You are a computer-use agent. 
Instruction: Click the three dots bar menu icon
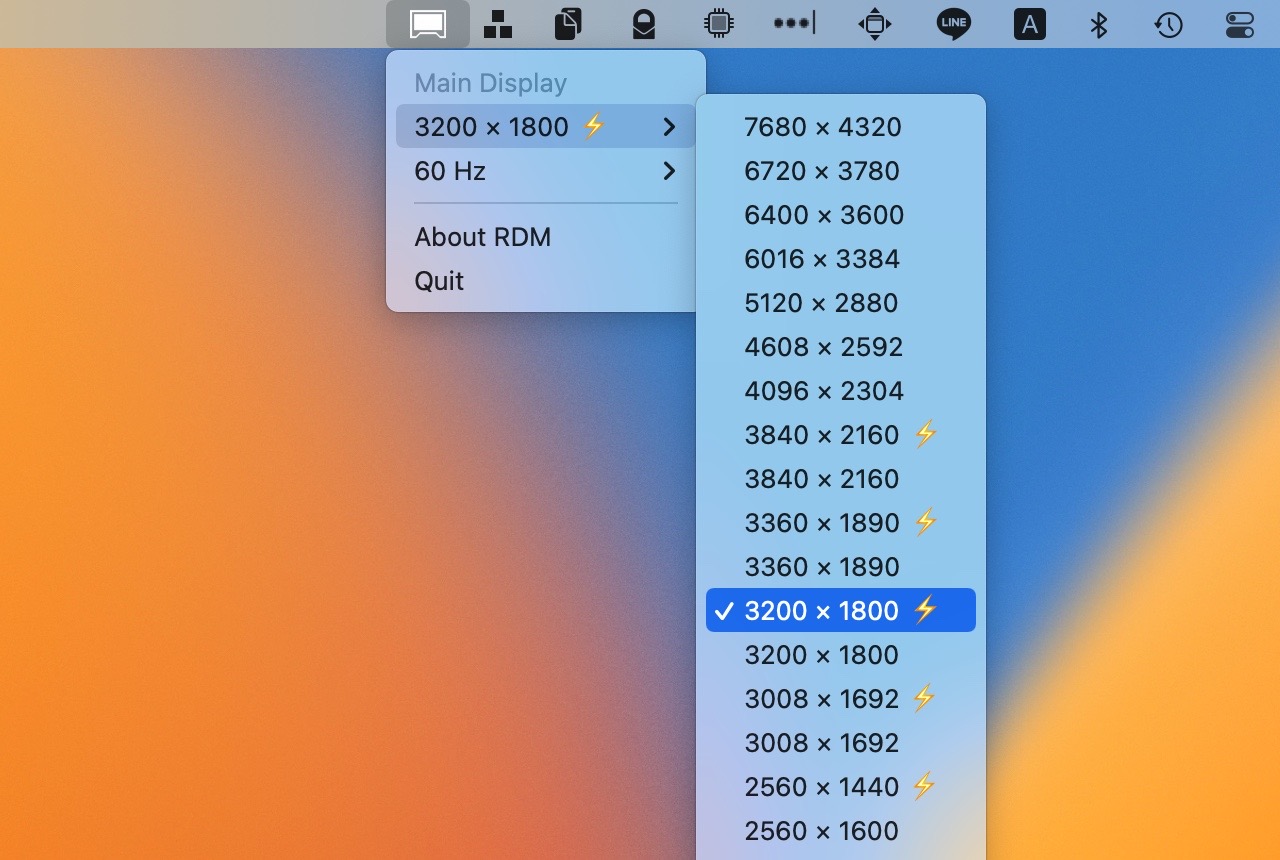[x=794, y=23]
